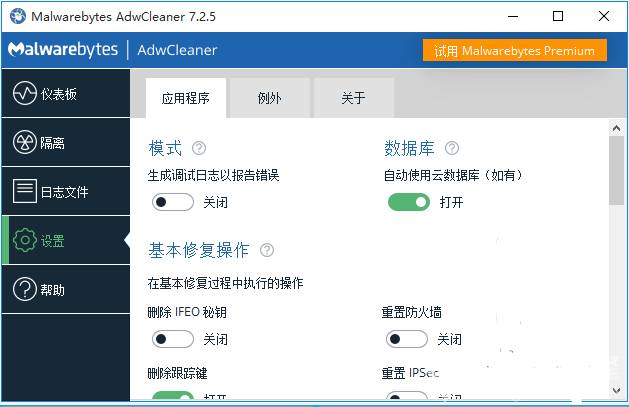The height and width of the screenshot is (407, 629).
Task: Click the 在基本修复过程中执行的操作 description text
Action: click(x=225, y=283)
